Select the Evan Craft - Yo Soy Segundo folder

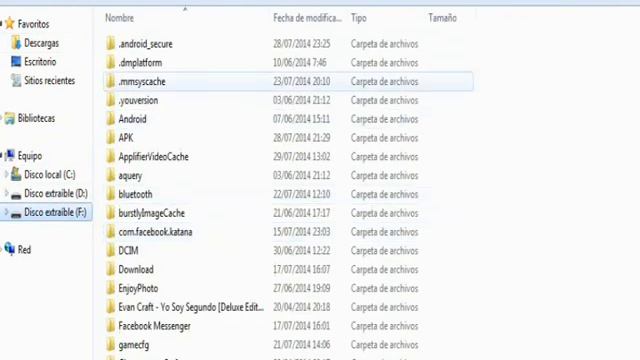(x=191, y=307)
